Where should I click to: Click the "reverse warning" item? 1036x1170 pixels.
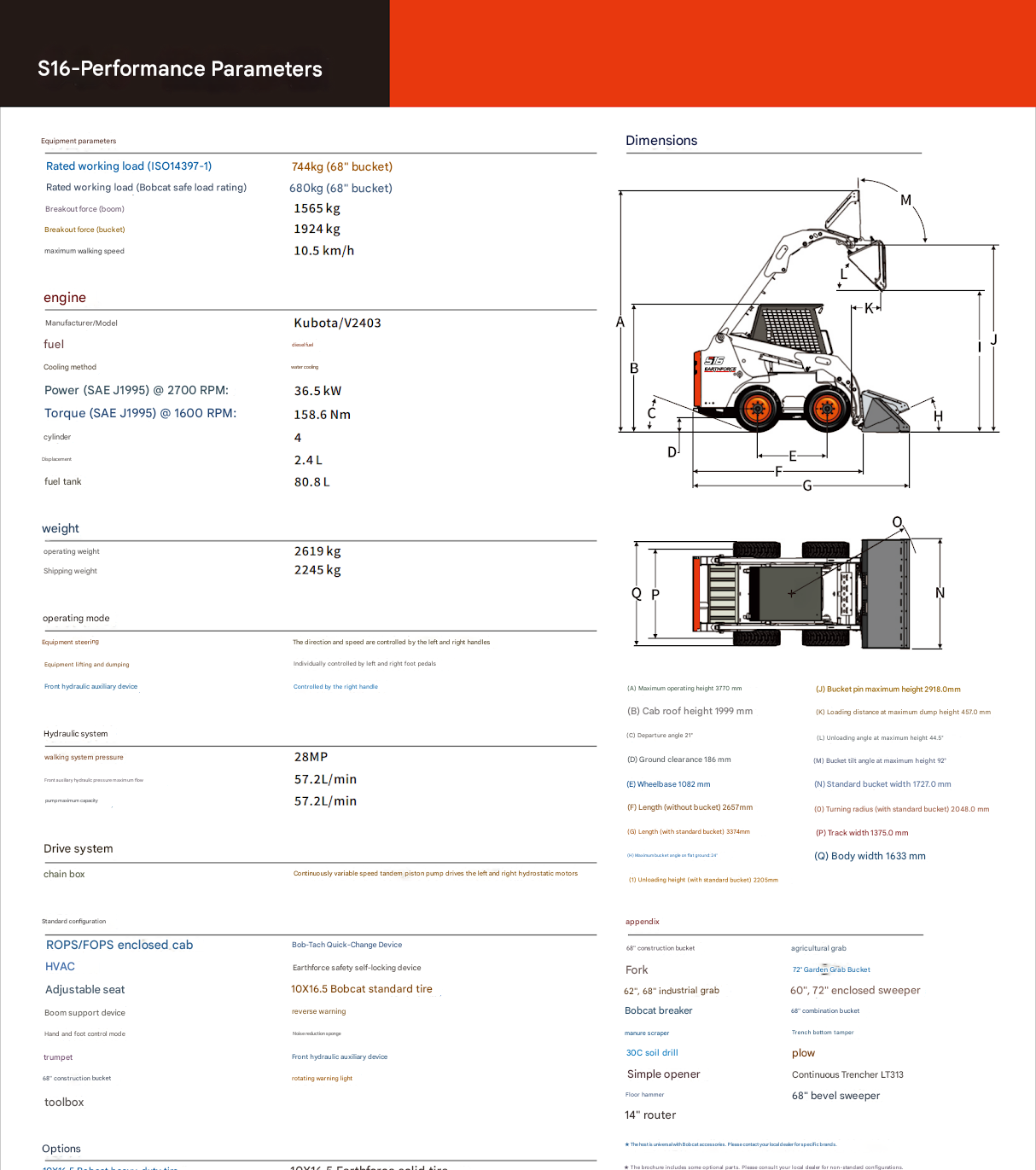(319, 1011)
